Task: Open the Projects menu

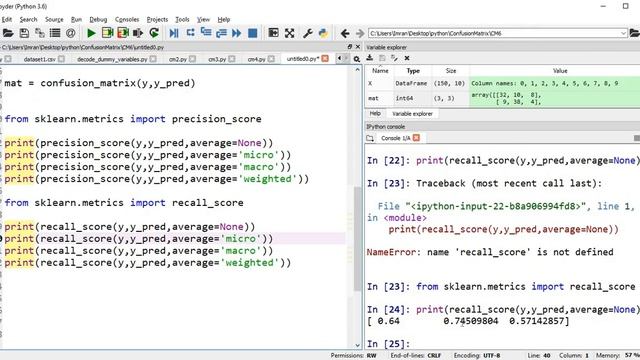Action: coord(157,19)
